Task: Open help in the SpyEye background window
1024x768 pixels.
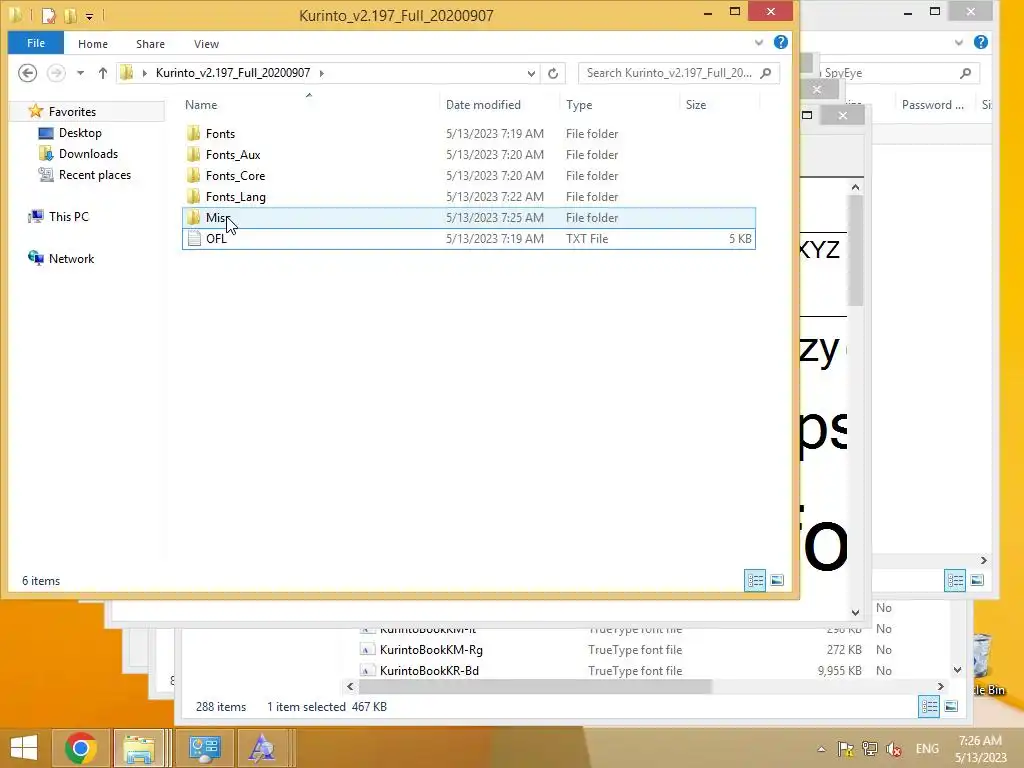Action: [981, 42]
